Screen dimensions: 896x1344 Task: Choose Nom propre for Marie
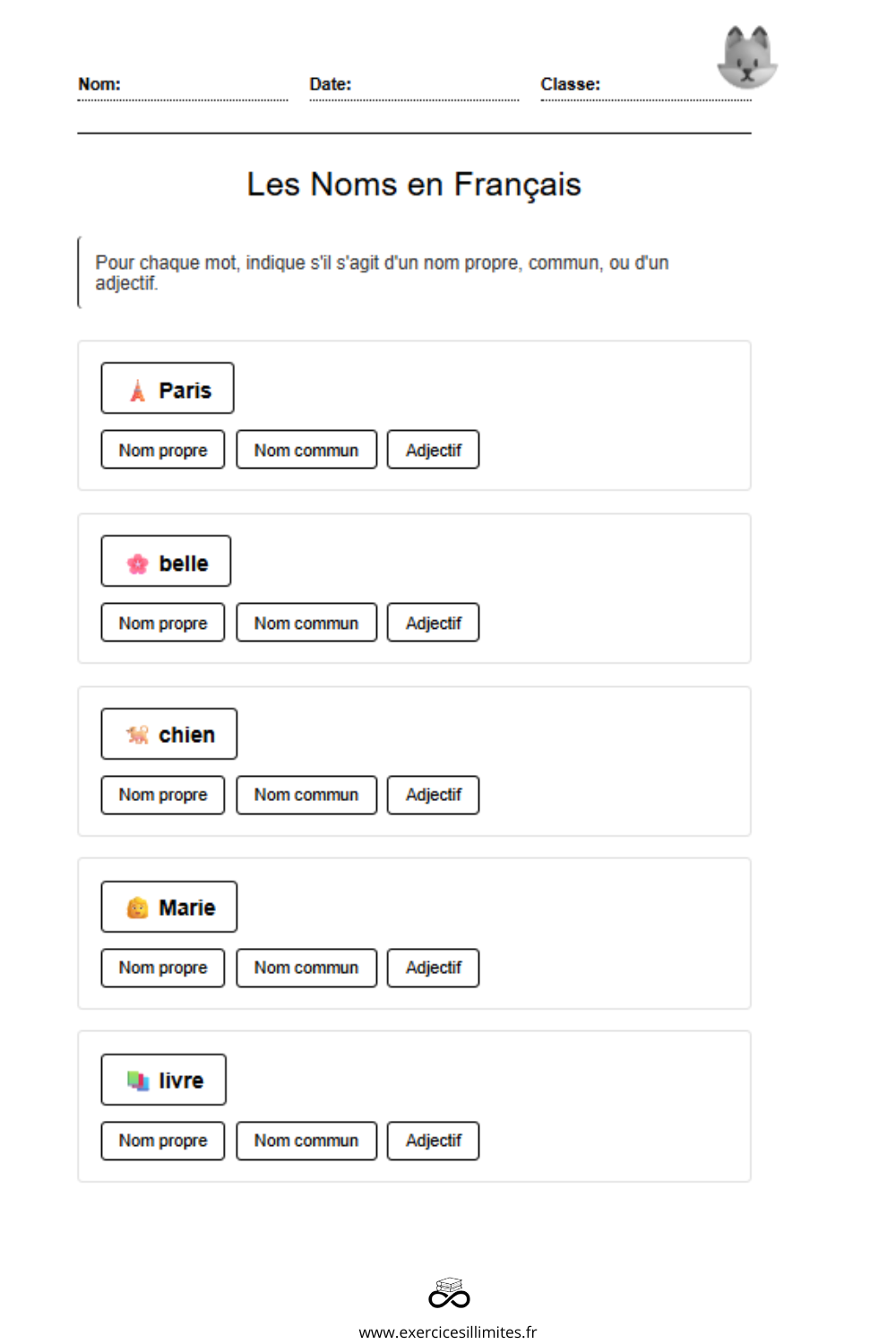[x=163, y=968]
